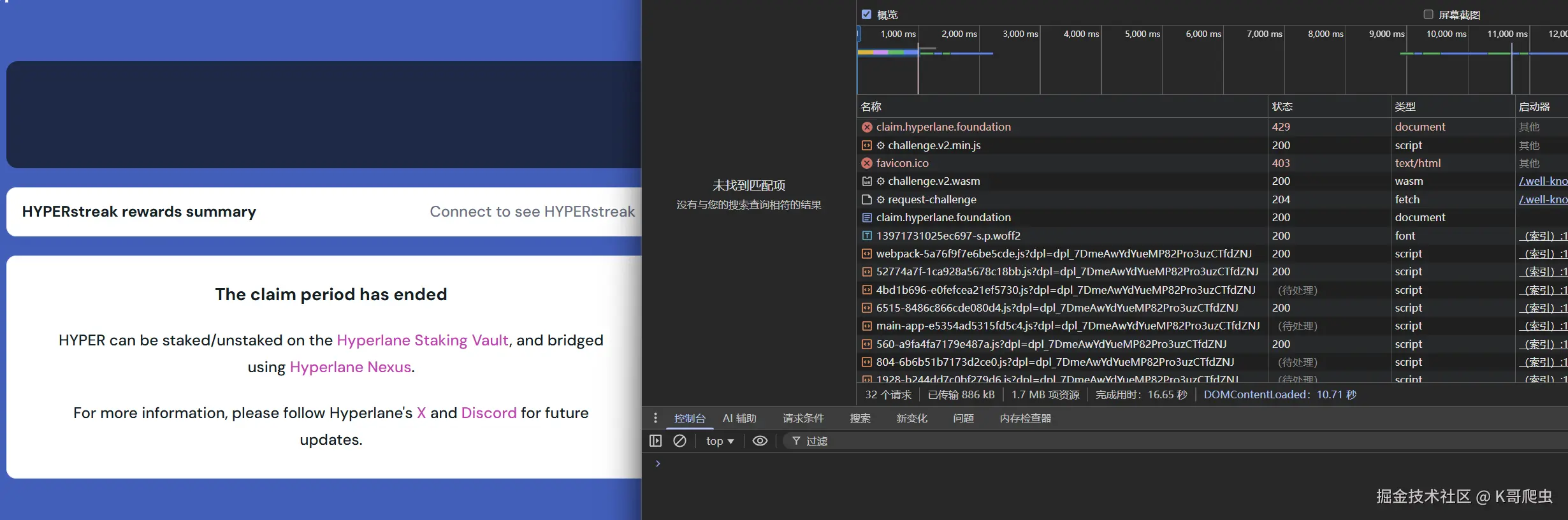
Task: Open the /.well-kno initiator link for request-challenge
Action: 1543,199
